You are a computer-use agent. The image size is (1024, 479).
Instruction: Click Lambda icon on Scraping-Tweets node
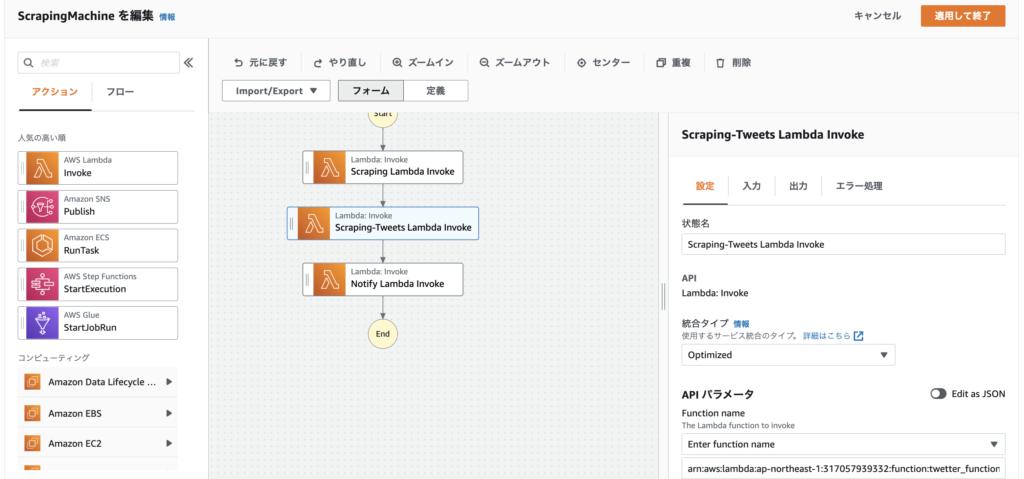[313, 223]
